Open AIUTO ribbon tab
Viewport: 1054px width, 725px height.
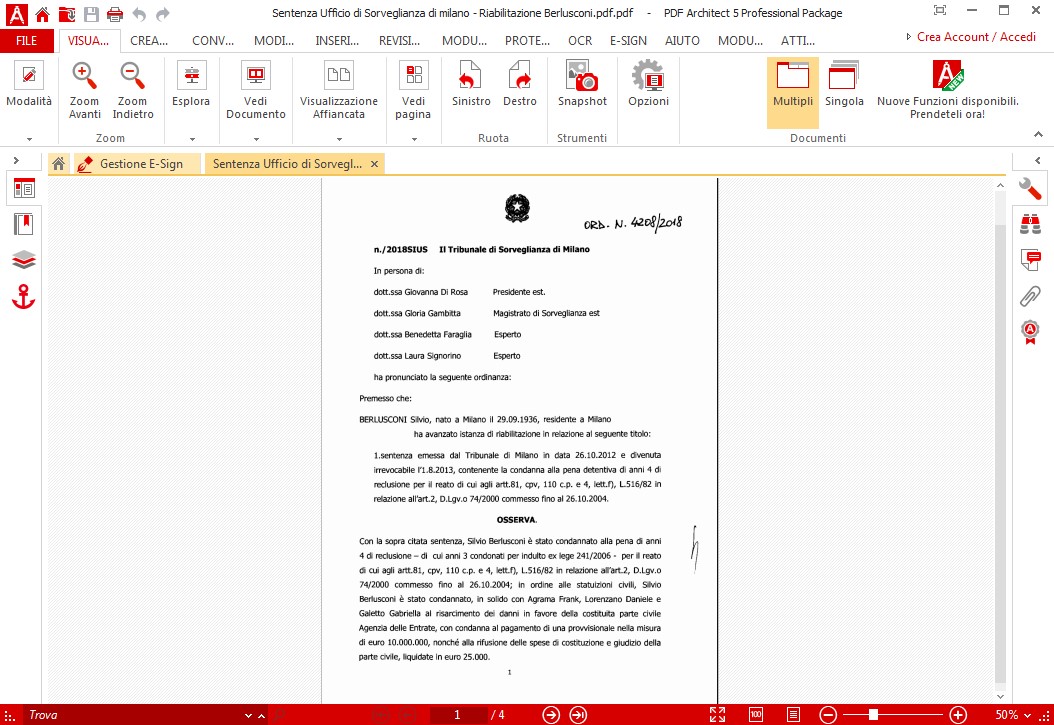coord(682,41)
